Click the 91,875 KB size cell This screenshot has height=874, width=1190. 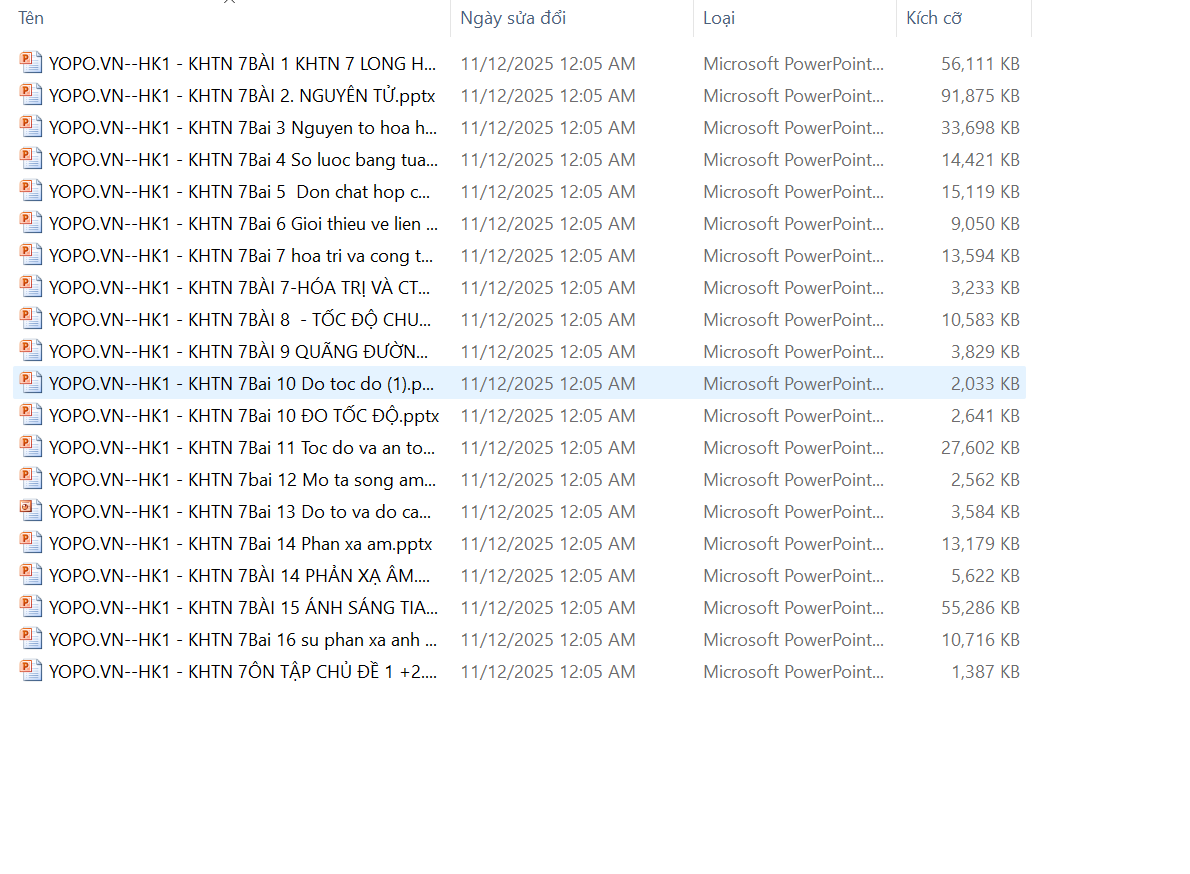coord(979,95)
